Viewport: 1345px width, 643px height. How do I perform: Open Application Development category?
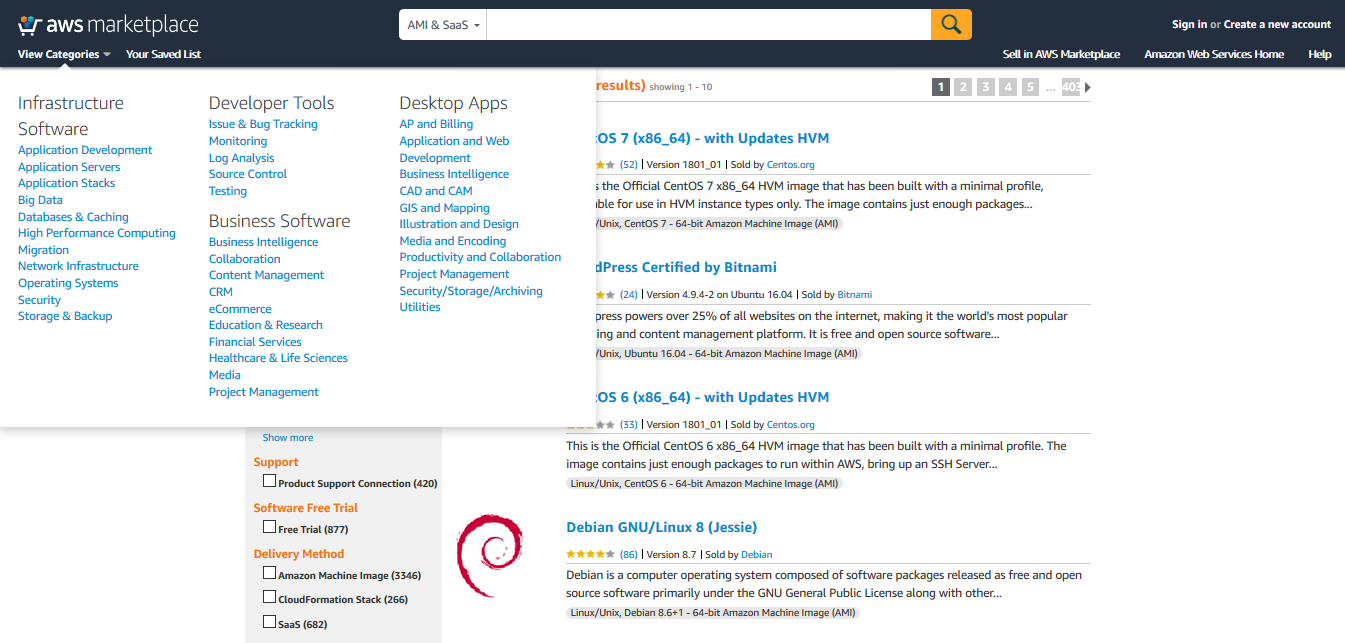[85, 150]
